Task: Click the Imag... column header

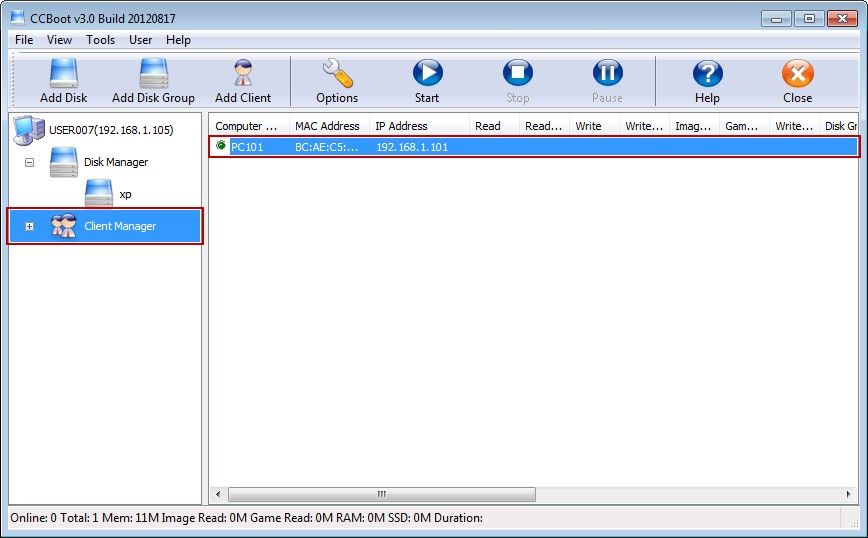Action: pyautogui.click(x=694, y=126)
